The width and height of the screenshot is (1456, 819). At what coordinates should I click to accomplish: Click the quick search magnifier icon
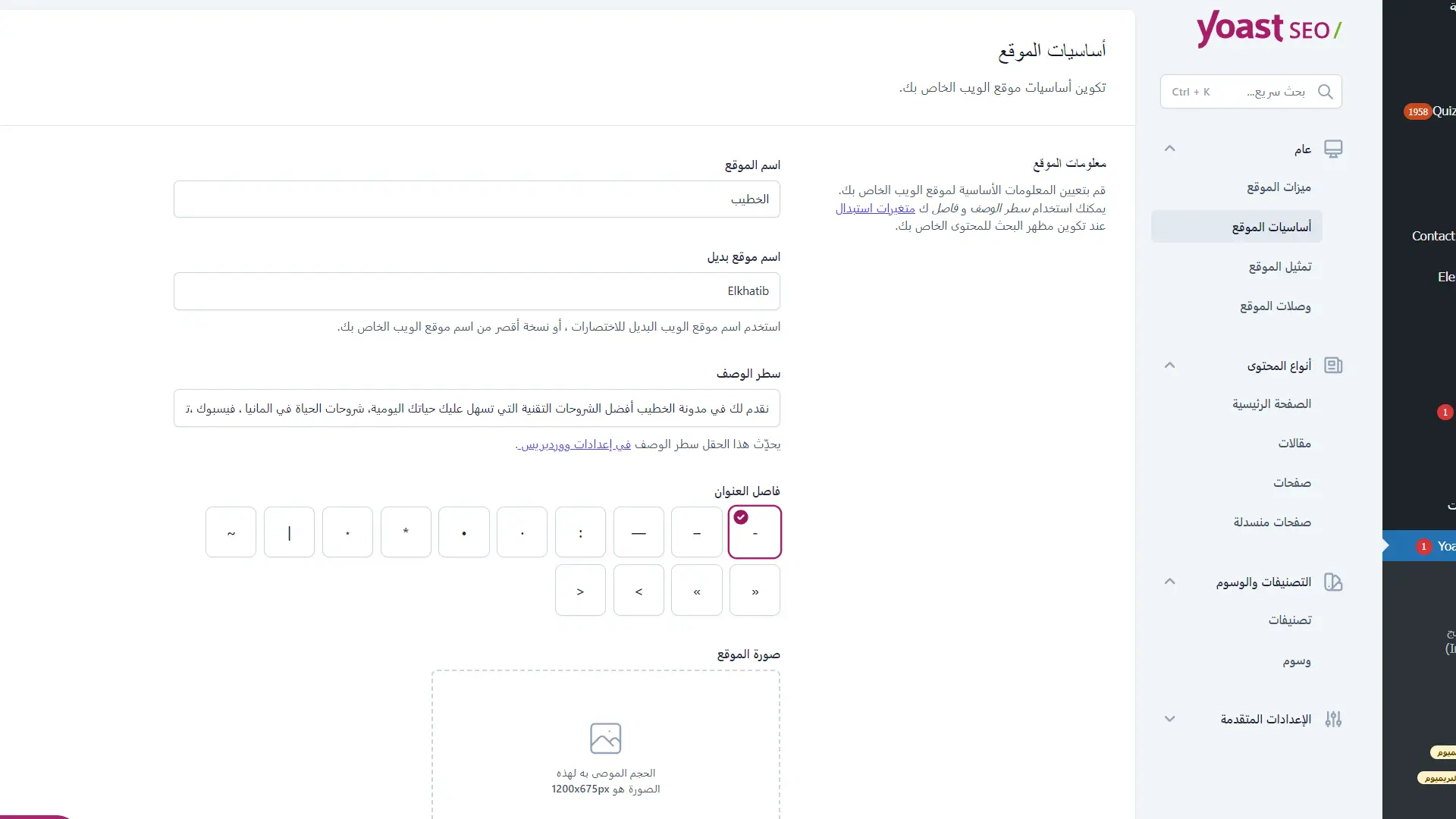(1325, 92)
